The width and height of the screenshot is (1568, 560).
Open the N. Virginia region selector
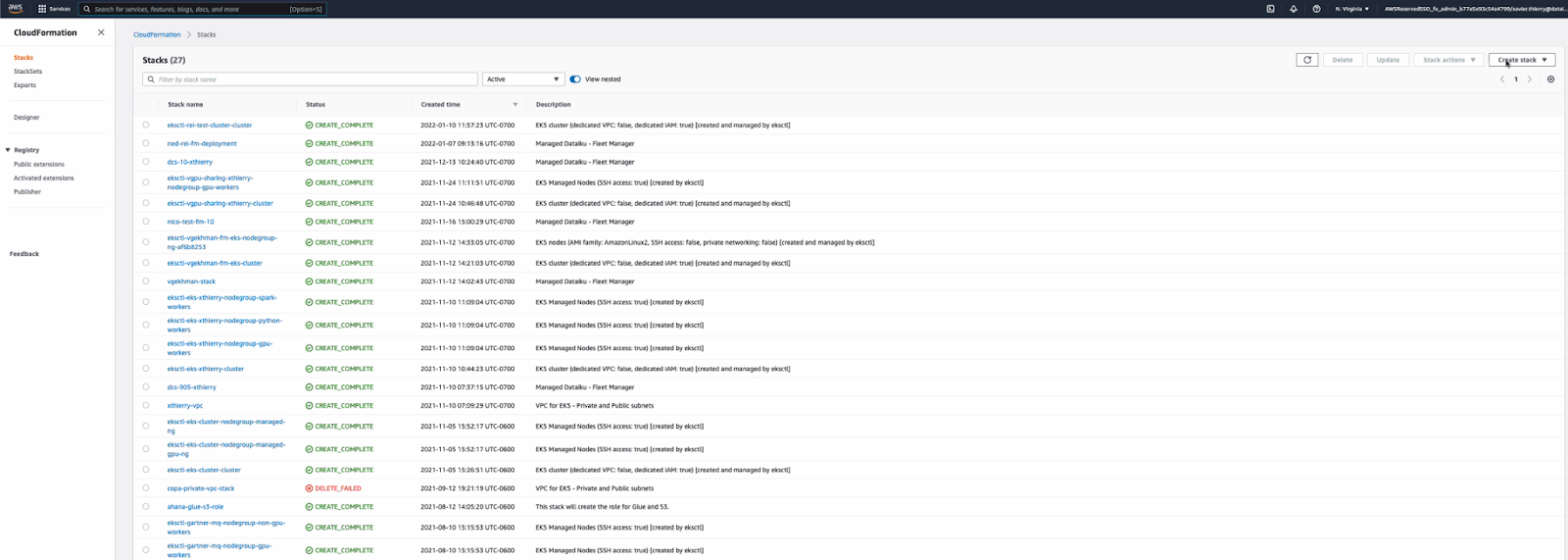tap(1352, 9)
